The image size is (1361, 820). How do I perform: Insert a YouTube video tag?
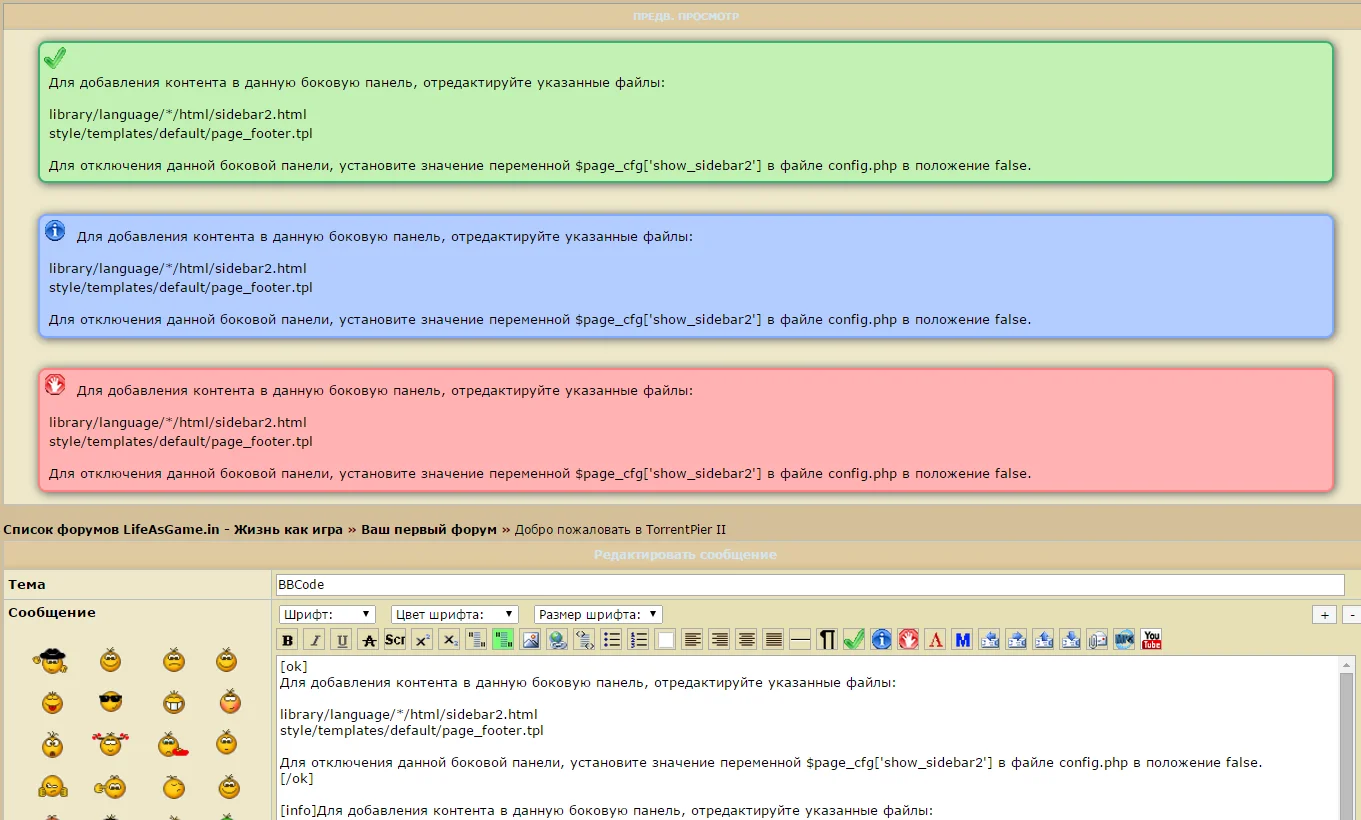click(x=1151, y=640)
